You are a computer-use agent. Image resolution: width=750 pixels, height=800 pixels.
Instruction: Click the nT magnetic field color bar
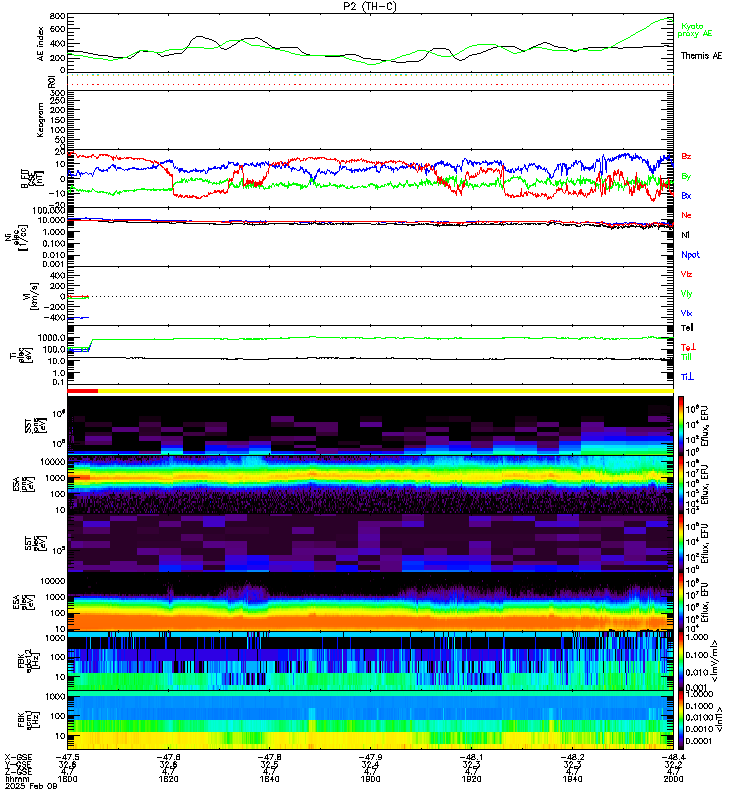point(681,720)
